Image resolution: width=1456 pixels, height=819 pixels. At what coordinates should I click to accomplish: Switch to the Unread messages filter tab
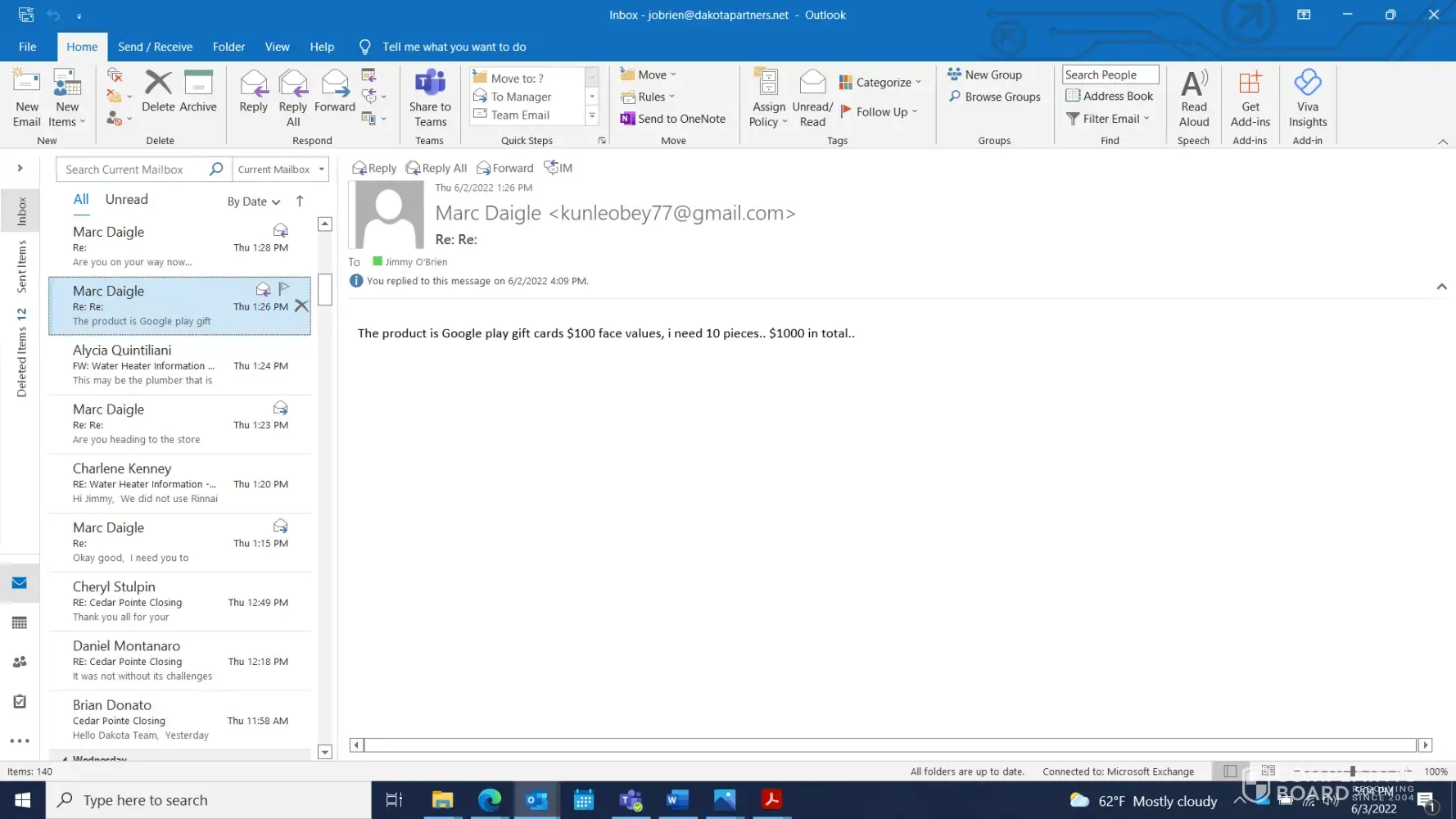tap(126, 199)
